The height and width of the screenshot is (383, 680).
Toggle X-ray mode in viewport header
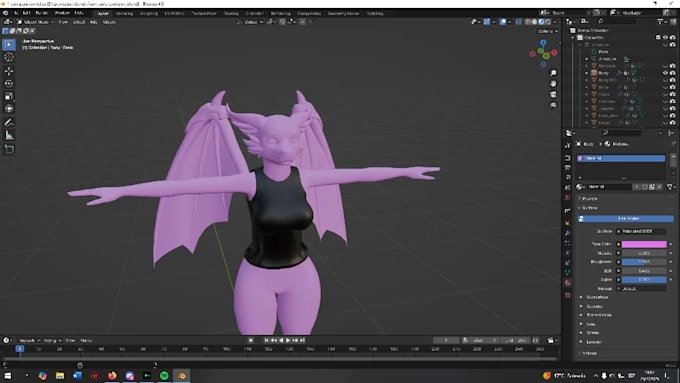point(519,22)
